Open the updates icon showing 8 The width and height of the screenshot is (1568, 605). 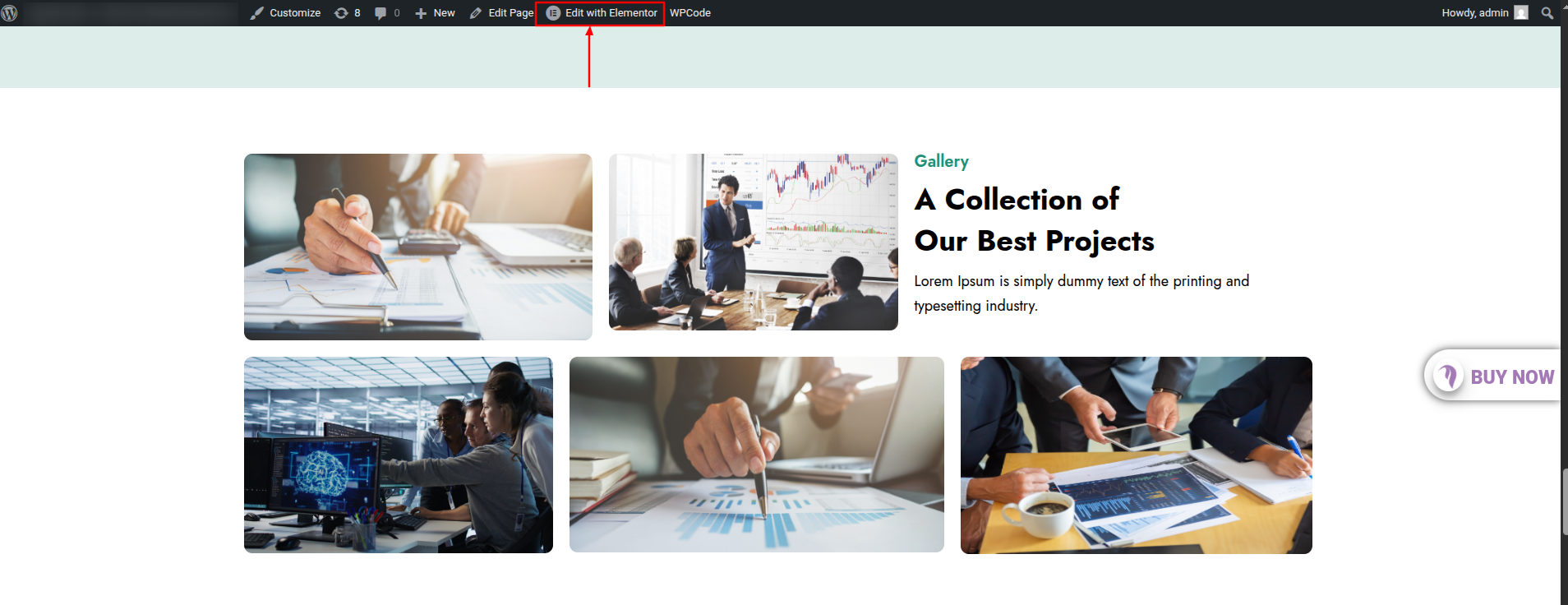point(341,13)
